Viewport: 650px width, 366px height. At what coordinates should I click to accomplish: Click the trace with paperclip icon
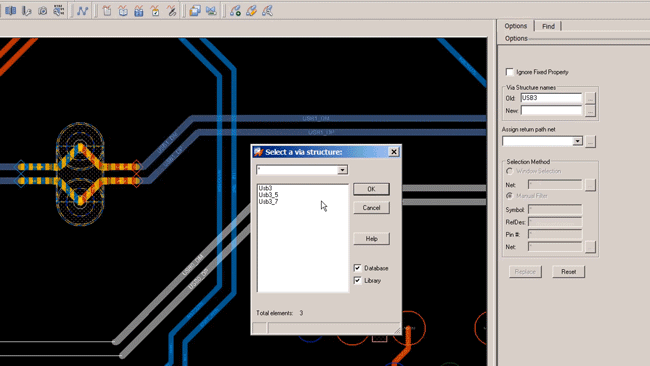point(171,11)
